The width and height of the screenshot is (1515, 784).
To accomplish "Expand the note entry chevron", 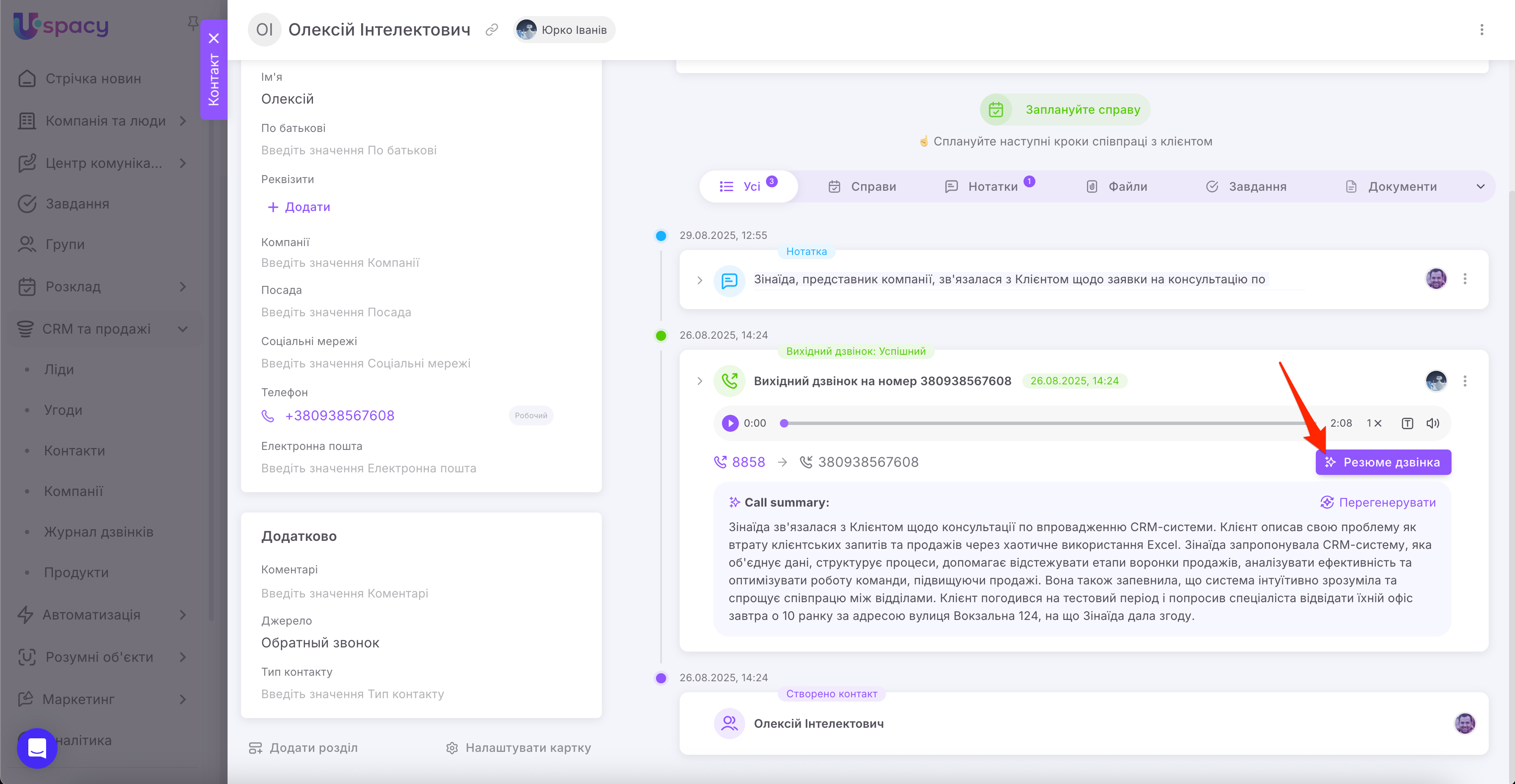I will pos(699,280).
